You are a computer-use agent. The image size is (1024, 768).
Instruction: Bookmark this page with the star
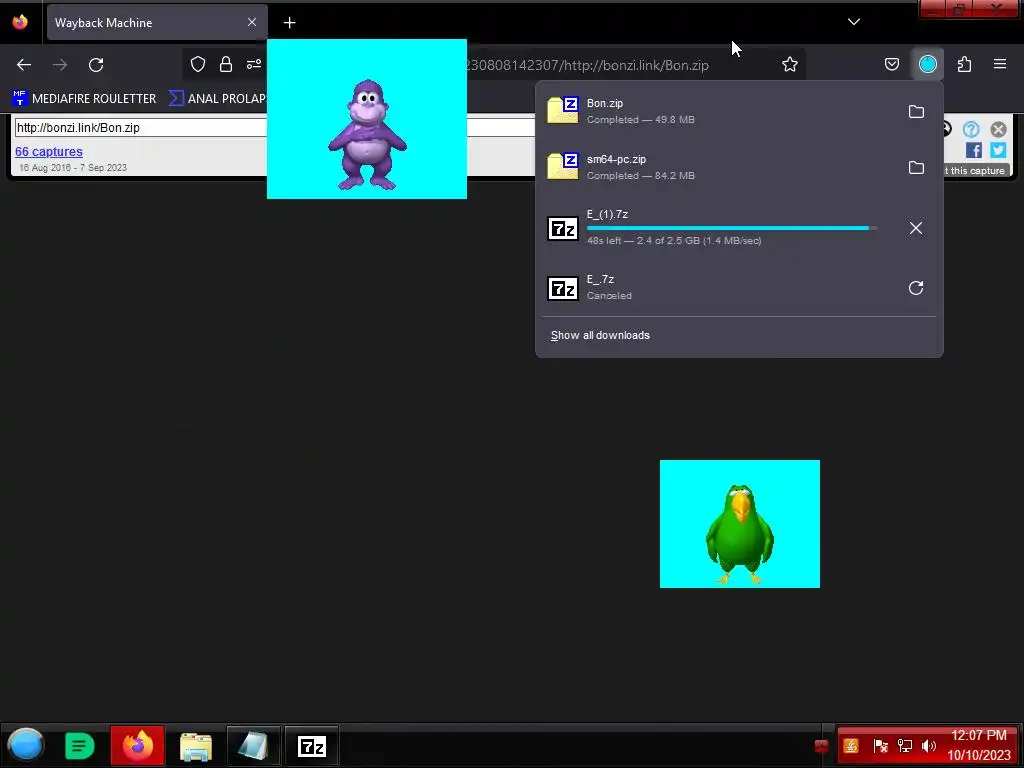pos(790,64)
